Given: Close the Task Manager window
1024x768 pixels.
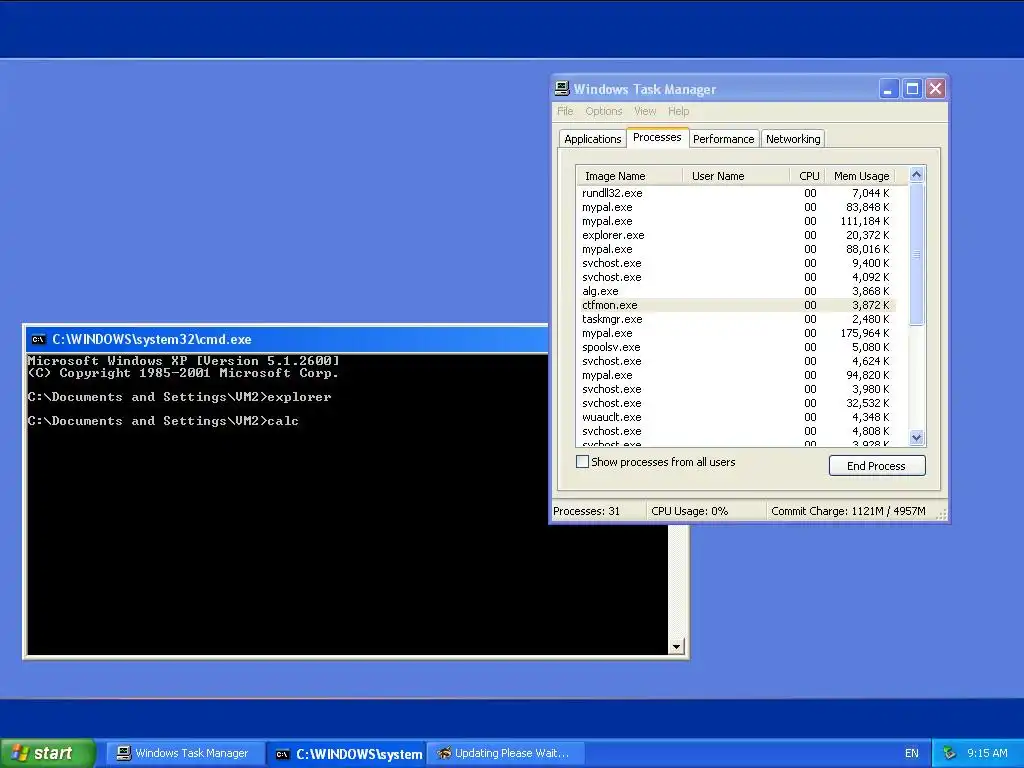Looking at the screenshot, I should pyautogui.click(x=936, y=89).
